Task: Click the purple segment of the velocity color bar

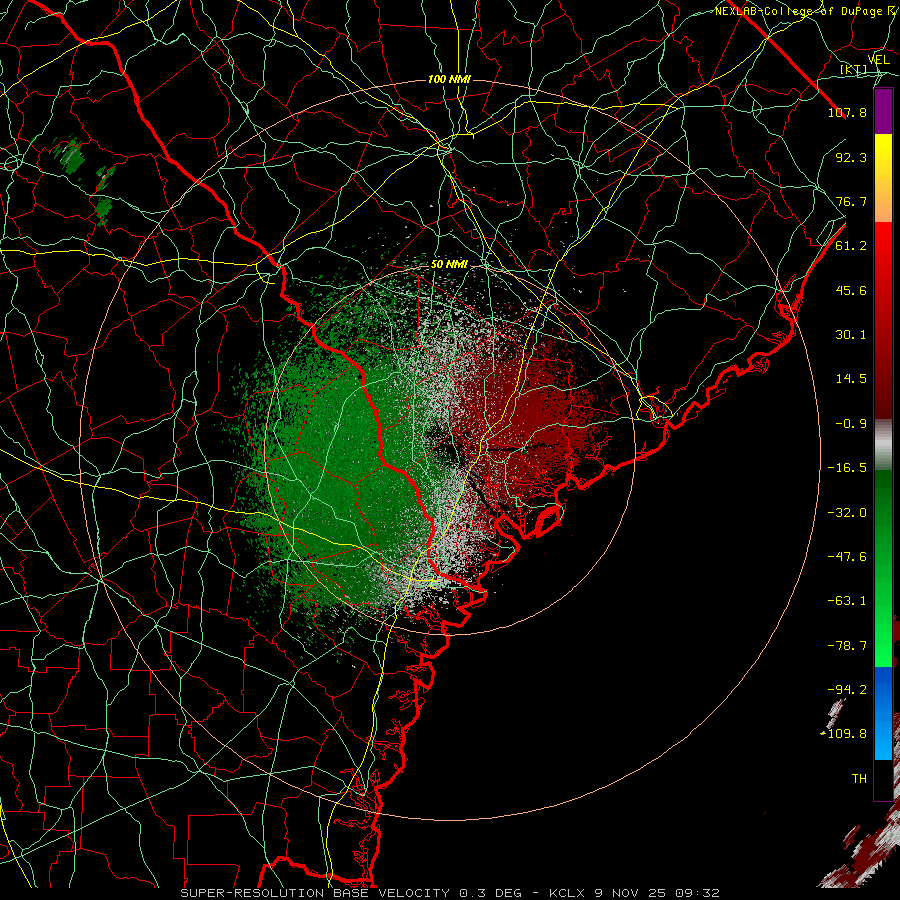Action: pos(883,111)
